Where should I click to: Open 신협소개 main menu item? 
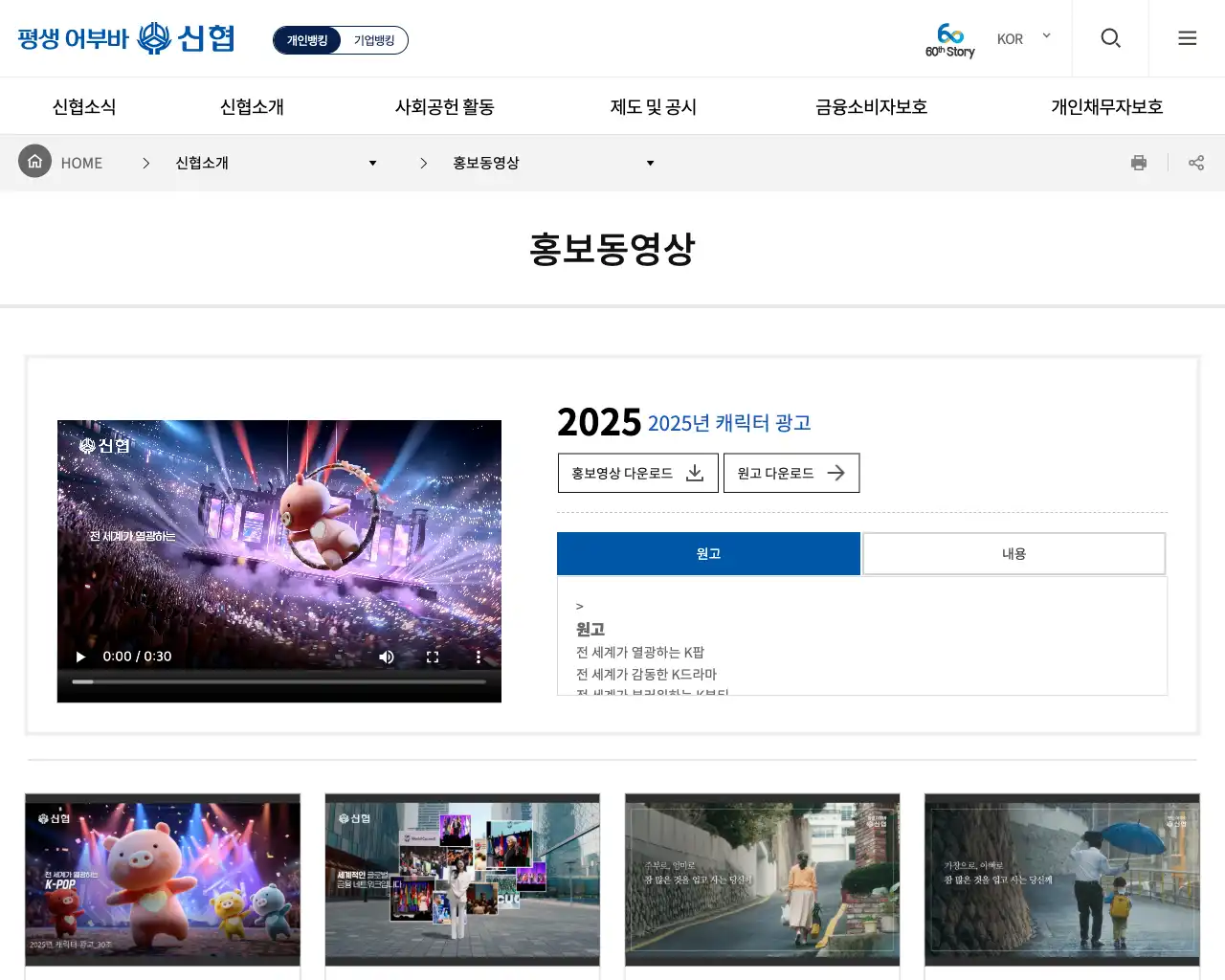click(x=252, y=106)
